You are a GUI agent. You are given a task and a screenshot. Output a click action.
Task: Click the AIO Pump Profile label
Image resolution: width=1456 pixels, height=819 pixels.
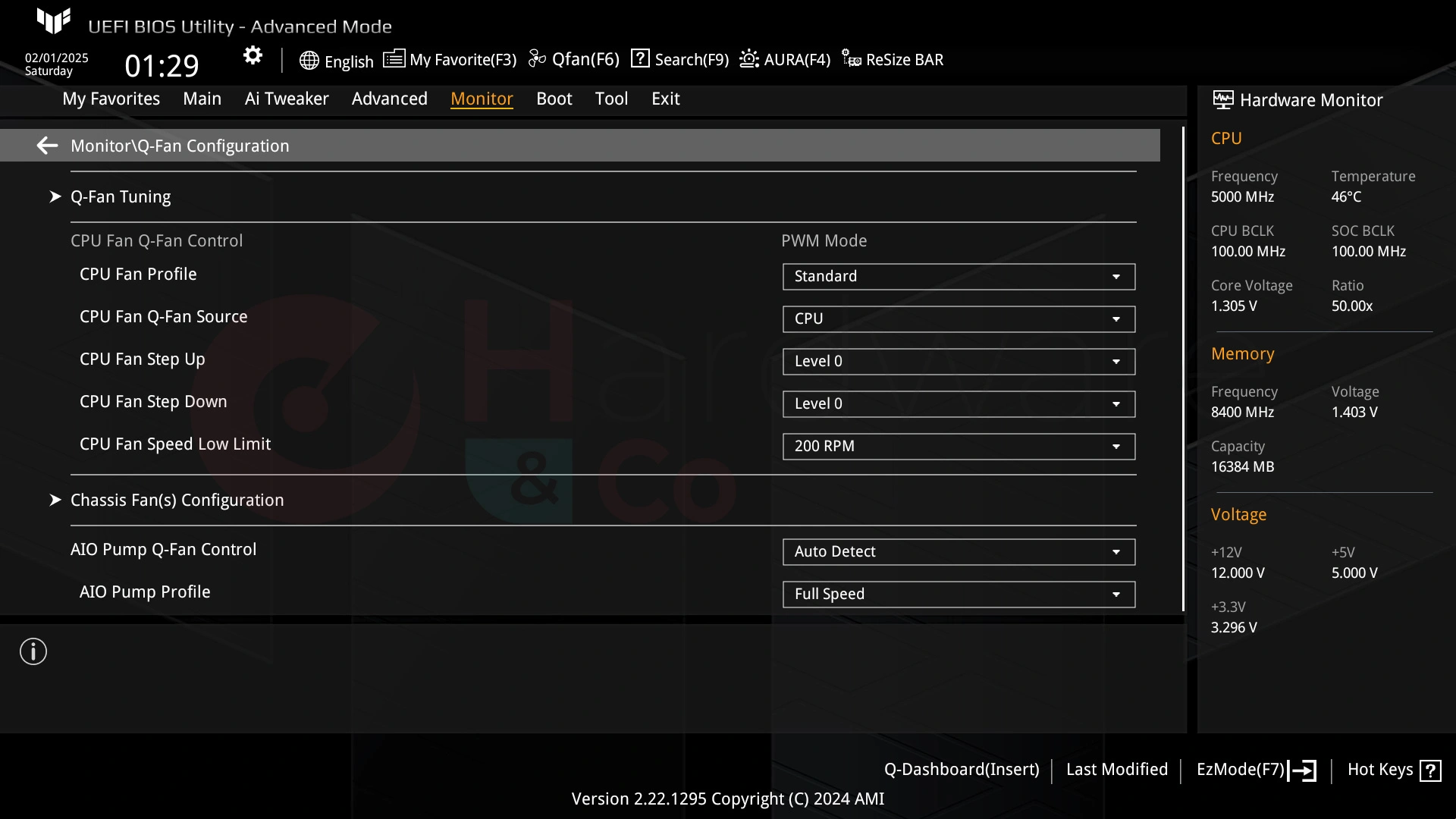(x=145, y=592)
